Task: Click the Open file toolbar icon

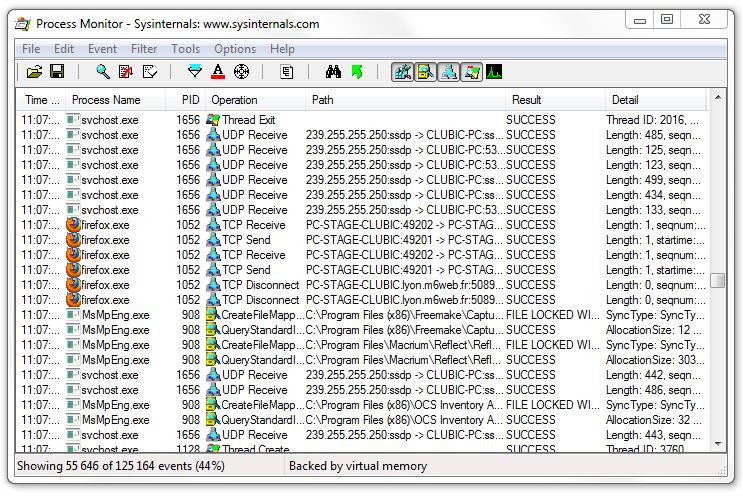Action: 34,72
